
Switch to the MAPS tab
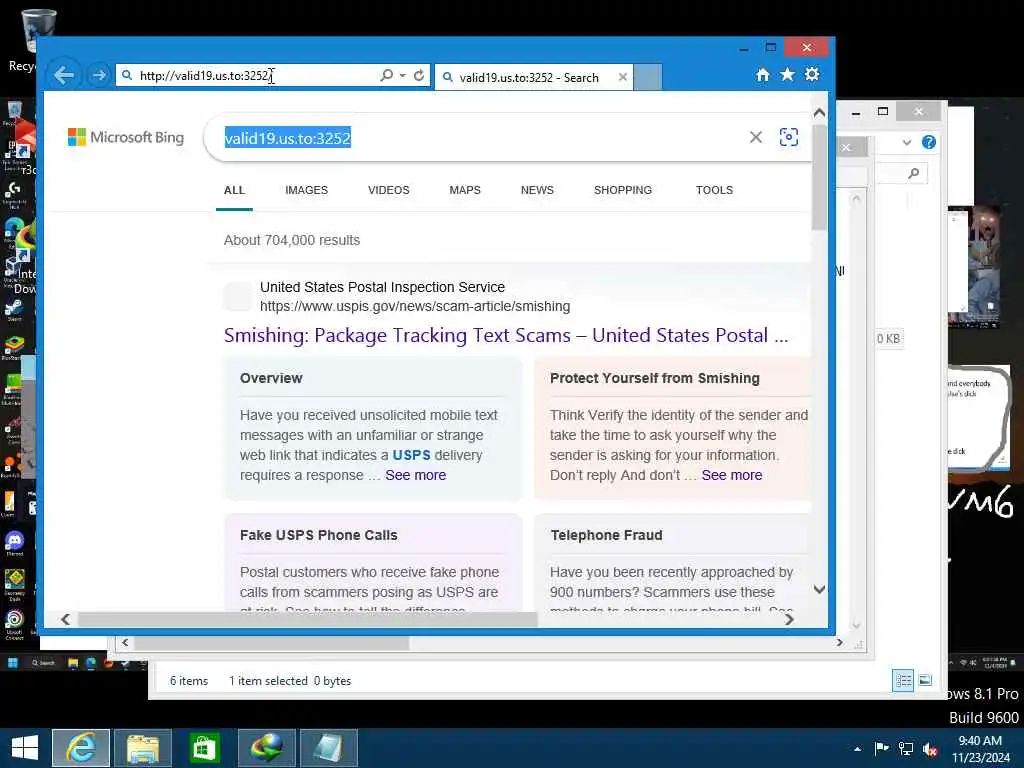(x=465, y=190)
